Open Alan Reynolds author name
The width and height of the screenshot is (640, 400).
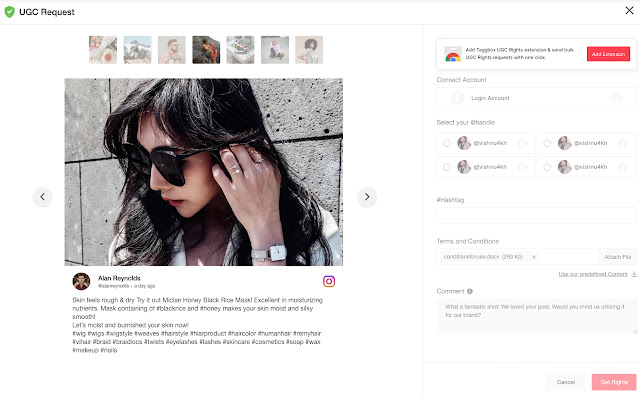click(x=119, y=278)
